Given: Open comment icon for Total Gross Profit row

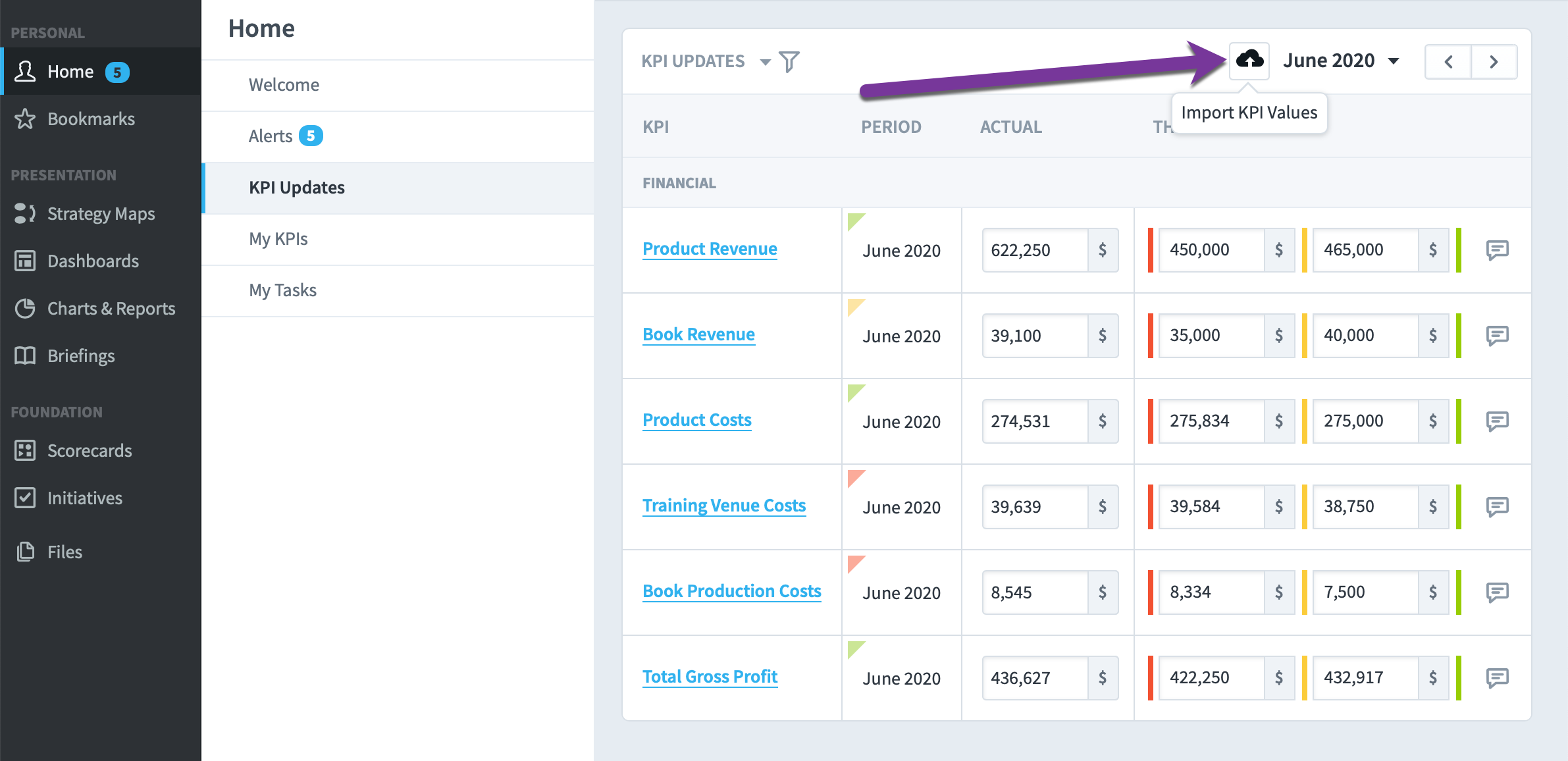Looking at the screenshot, I should click(x=1497, y=677).
